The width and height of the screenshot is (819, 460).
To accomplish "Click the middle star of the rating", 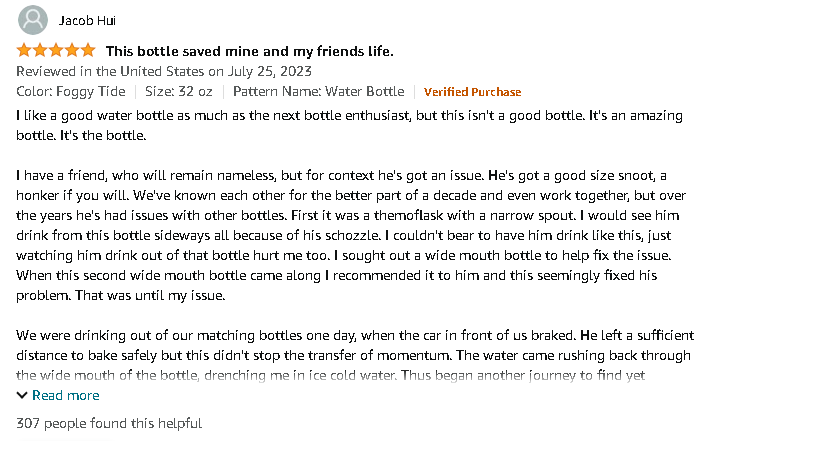I will click(x=56, y=50).
